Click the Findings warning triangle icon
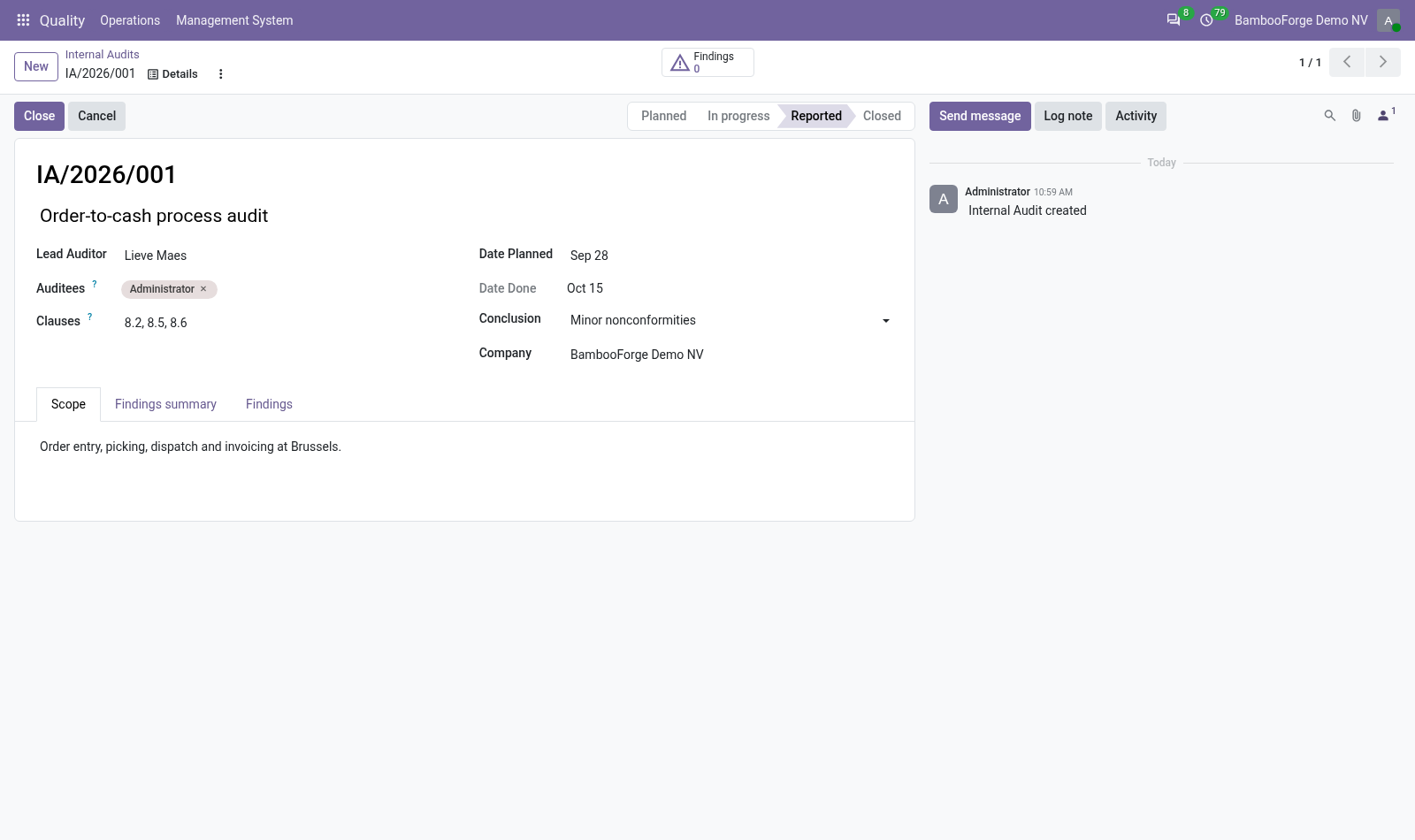This screenshot has height=840, width=1415. click(679, 63)
